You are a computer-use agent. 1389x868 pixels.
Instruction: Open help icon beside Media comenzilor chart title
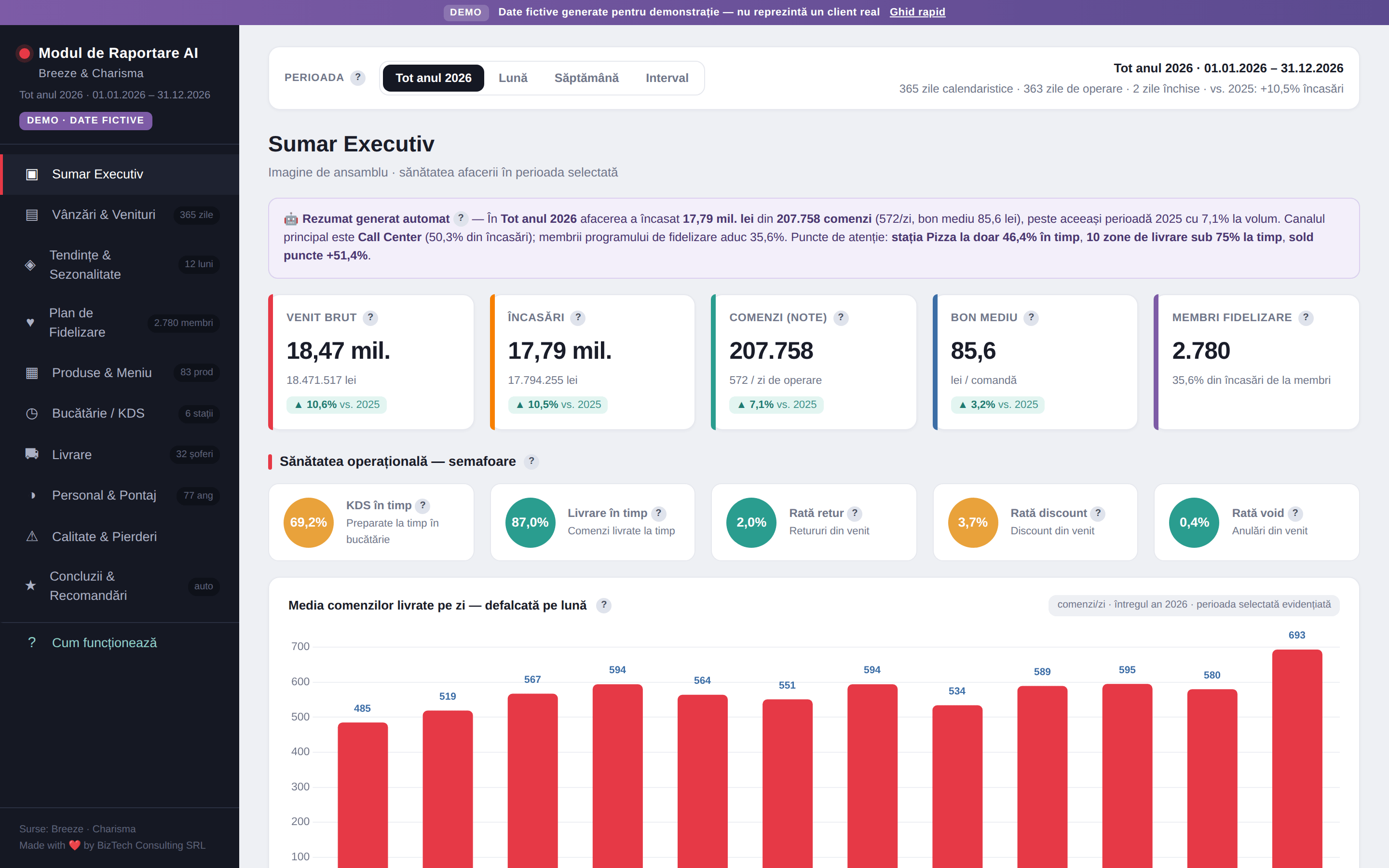click(603, 605)
